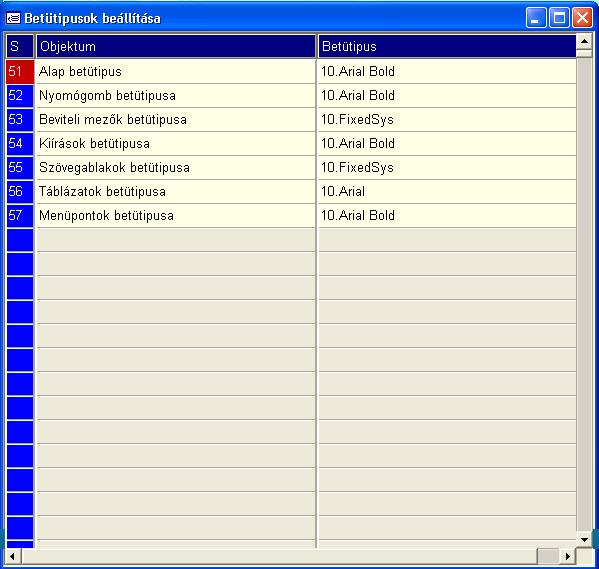The width and height of the screenshot is (599, 569).
Task: Click the Szövegablakok betütipusa cell
Action: (176, 167)
